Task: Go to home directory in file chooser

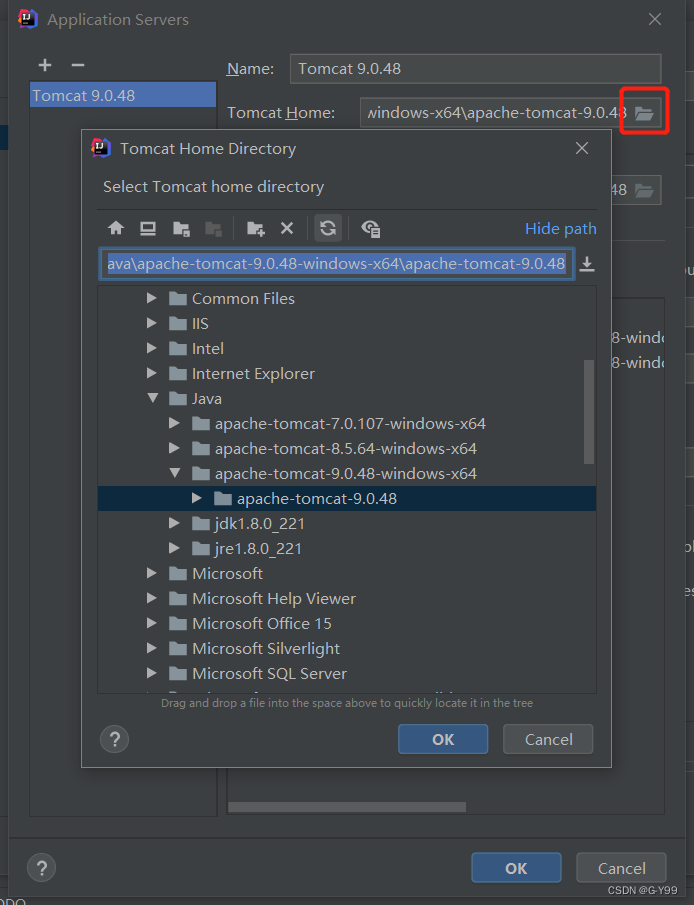Action: tap(116, 229)
